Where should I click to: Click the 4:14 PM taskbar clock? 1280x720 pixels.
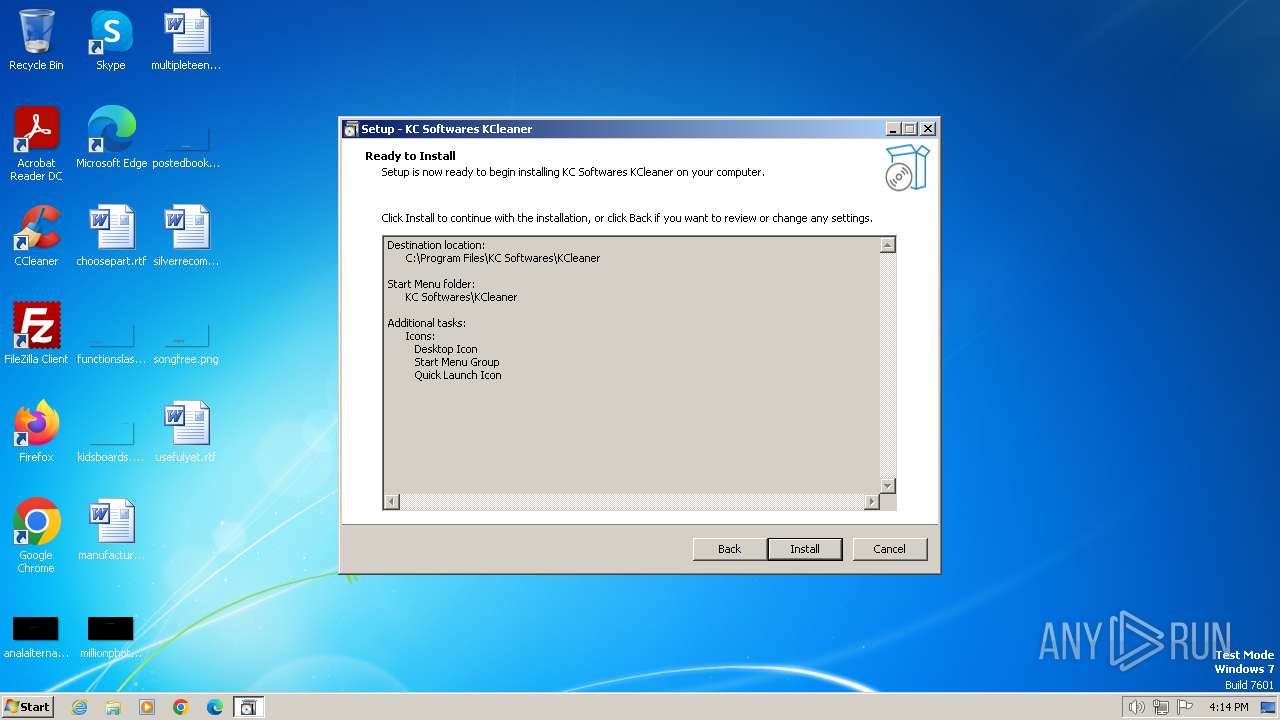tap(1229, 707)
